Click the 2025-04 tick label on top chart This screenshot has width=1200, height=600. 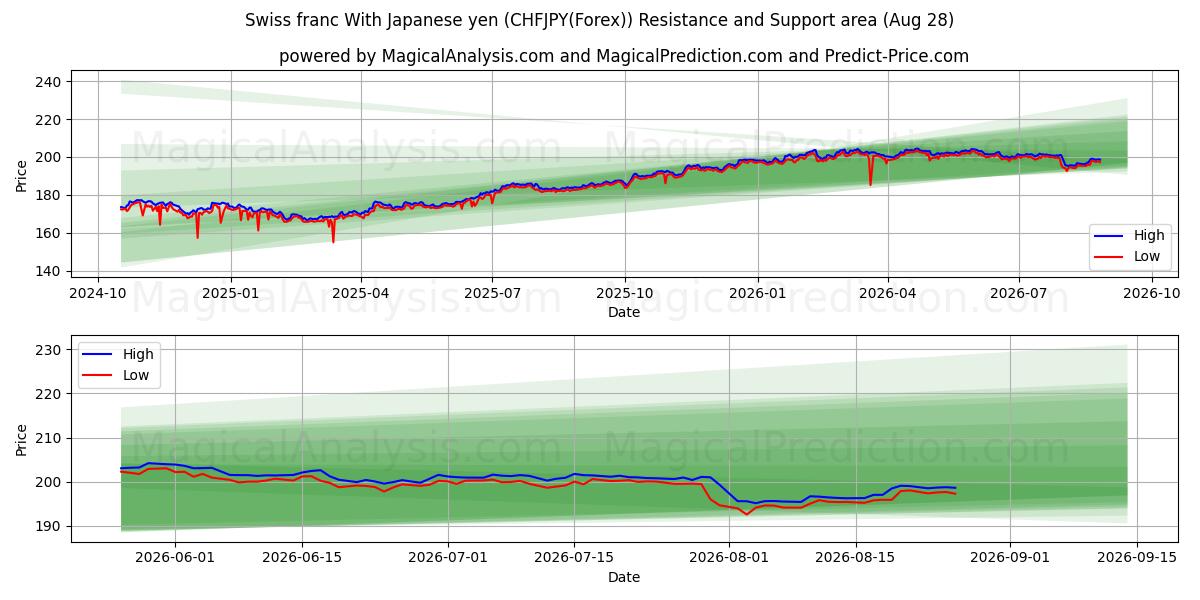click(x=361, y=293)
